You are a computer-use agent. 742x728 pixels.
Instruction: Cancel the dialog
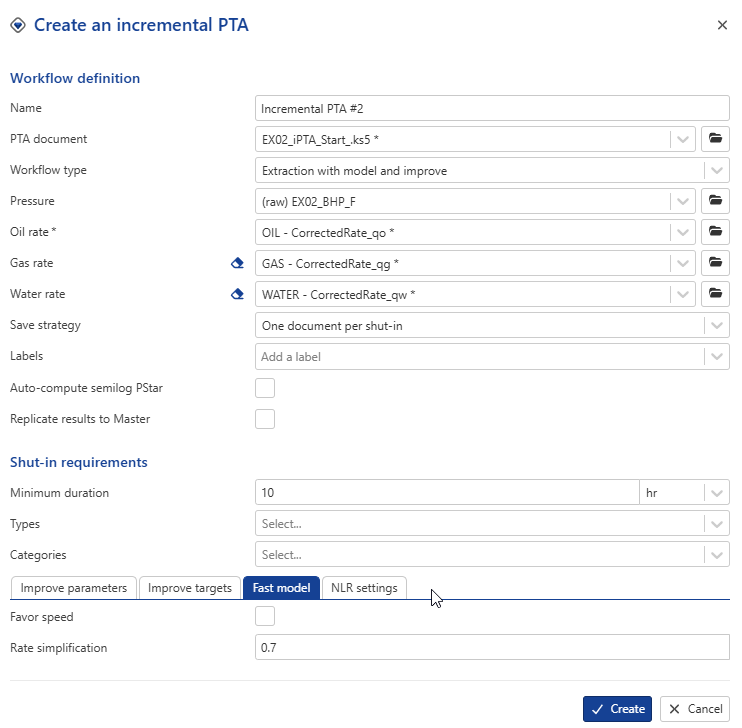[694, 709]
